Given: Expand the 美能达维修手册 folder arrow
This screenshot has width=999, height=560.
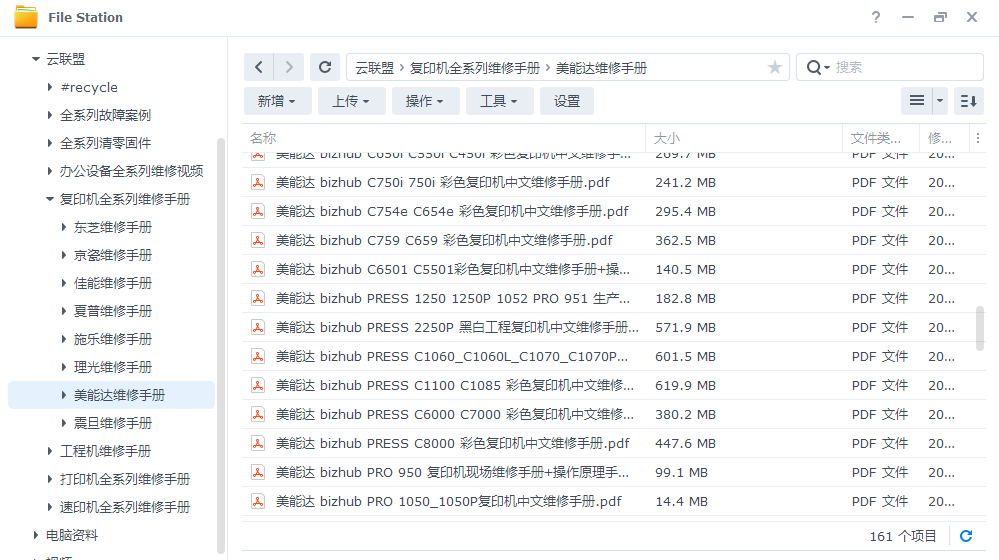Looking at the screenshot, I should click(x=64, y=395).
